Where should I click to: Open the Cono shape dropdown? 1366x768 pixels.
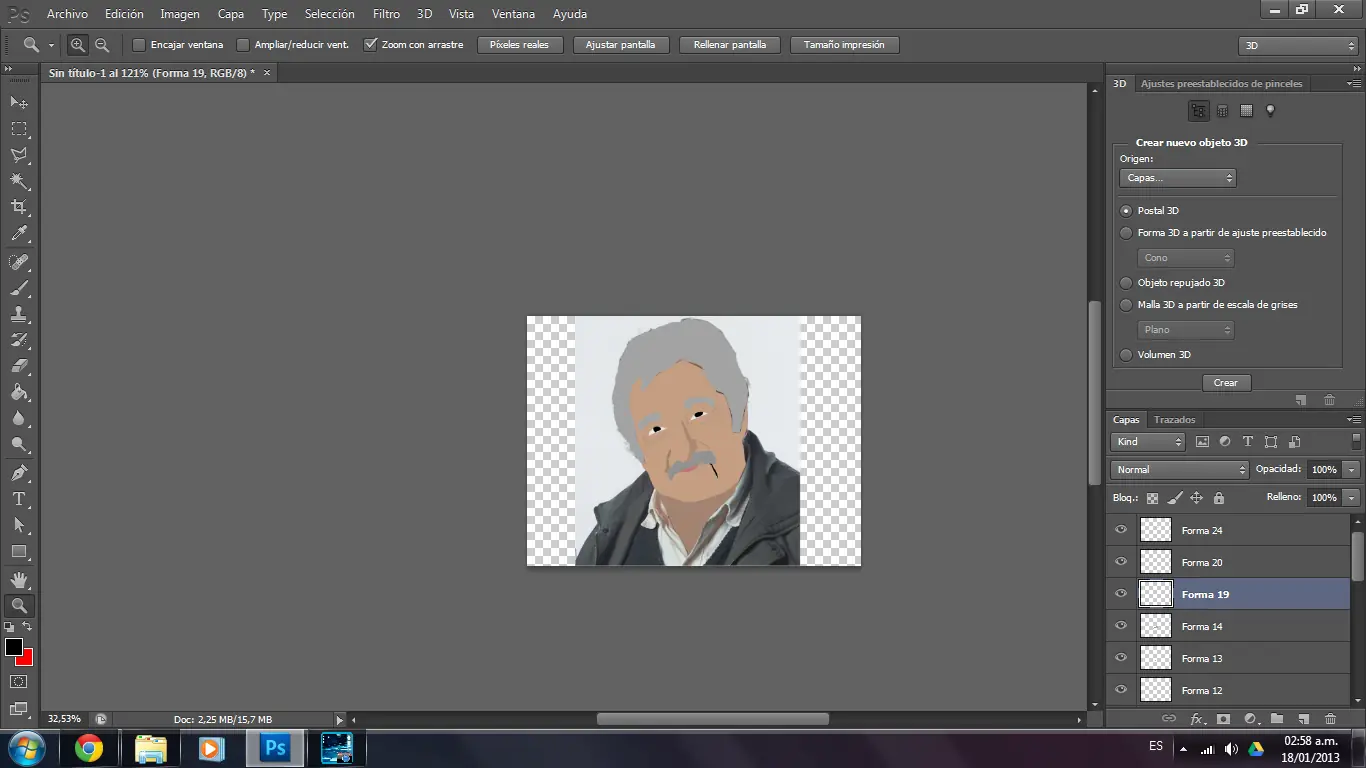[x=1186, y=258]
